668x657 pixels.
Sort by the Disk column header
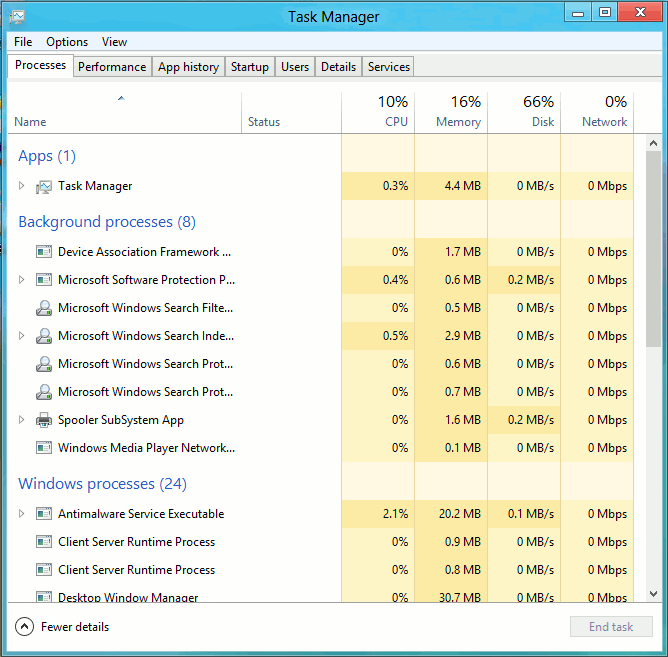pyautogui.click(x=524, y=113)
